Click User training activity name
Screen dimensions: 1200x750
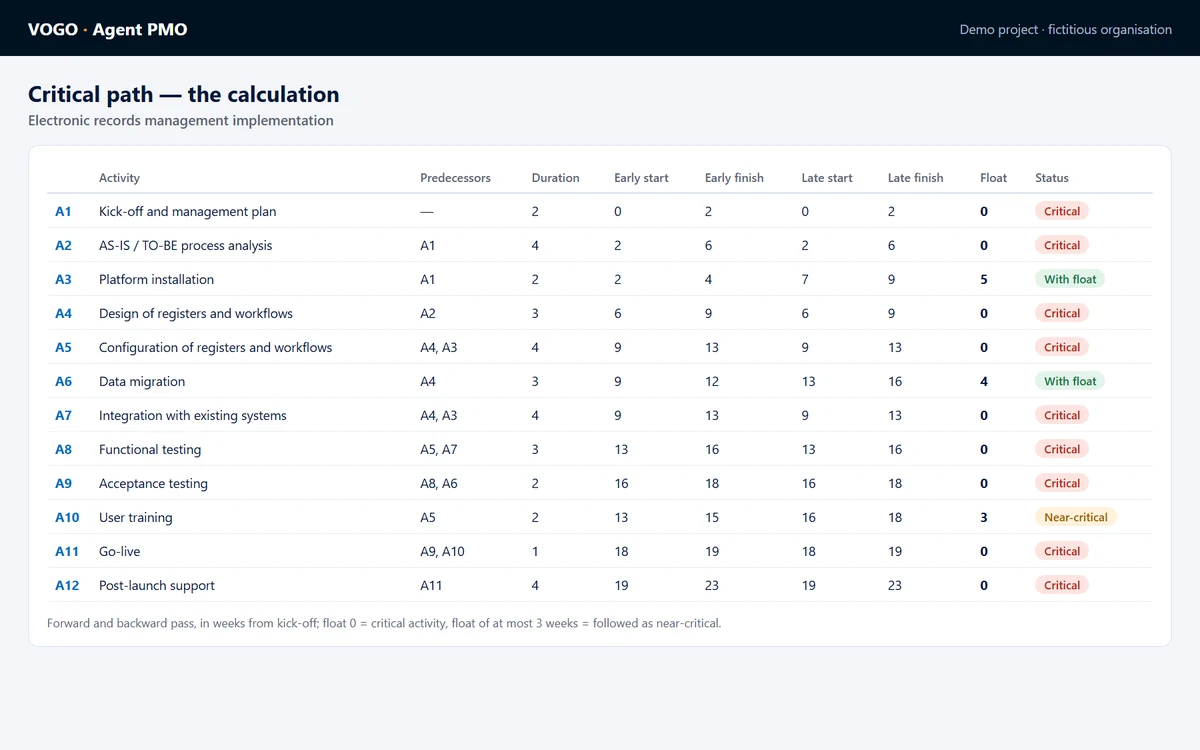click(x=135, y=517)
